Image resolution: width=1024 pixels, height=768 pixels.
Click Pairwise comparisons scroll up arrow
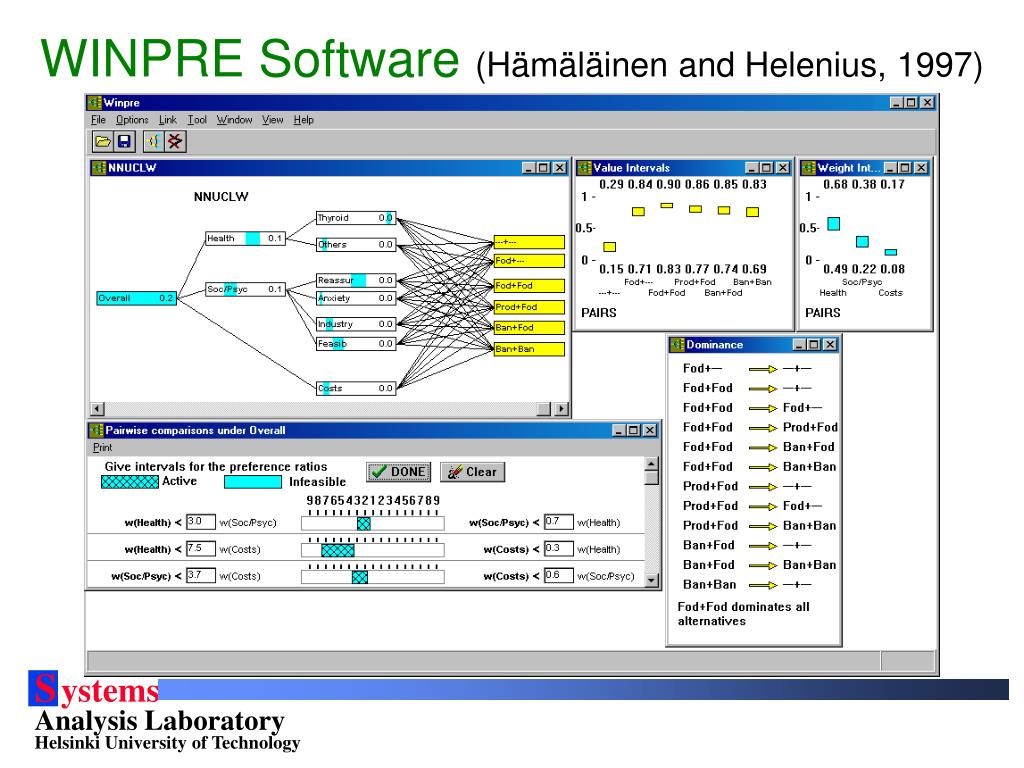point(651,464)
